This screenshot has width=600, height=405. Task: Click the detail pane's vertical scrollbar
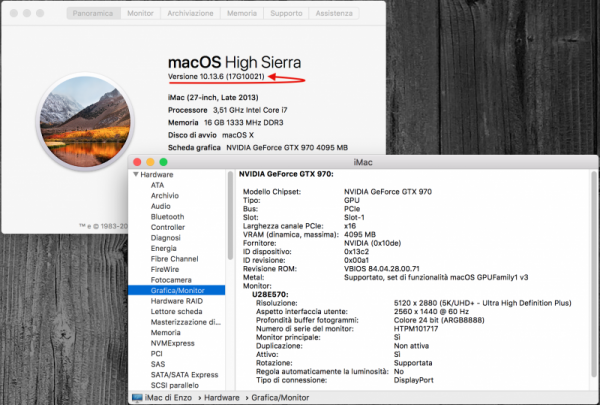pos(594,274)
